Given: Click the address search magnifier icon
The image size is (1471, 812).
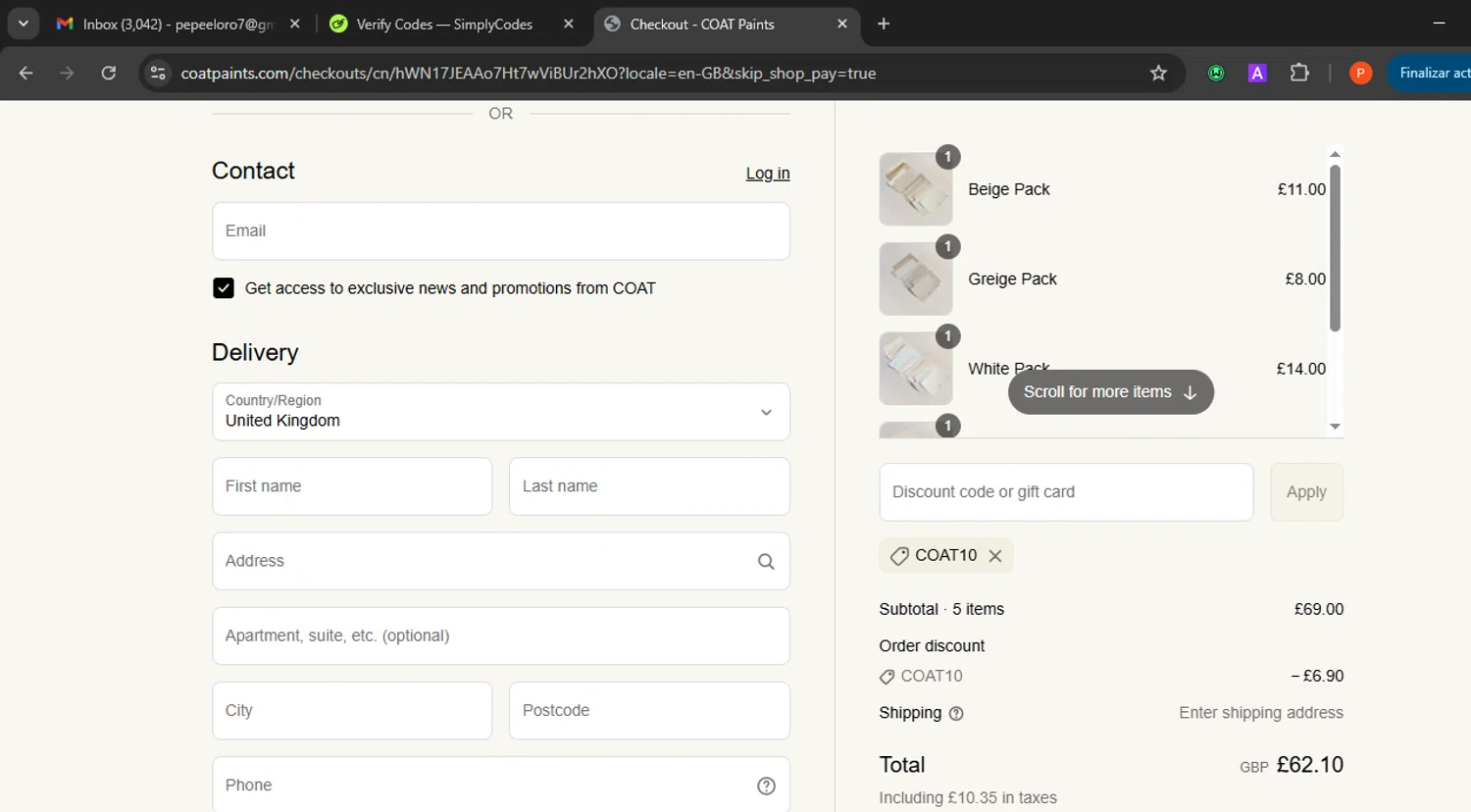Looking at the screenshot, I should [766, 562].
